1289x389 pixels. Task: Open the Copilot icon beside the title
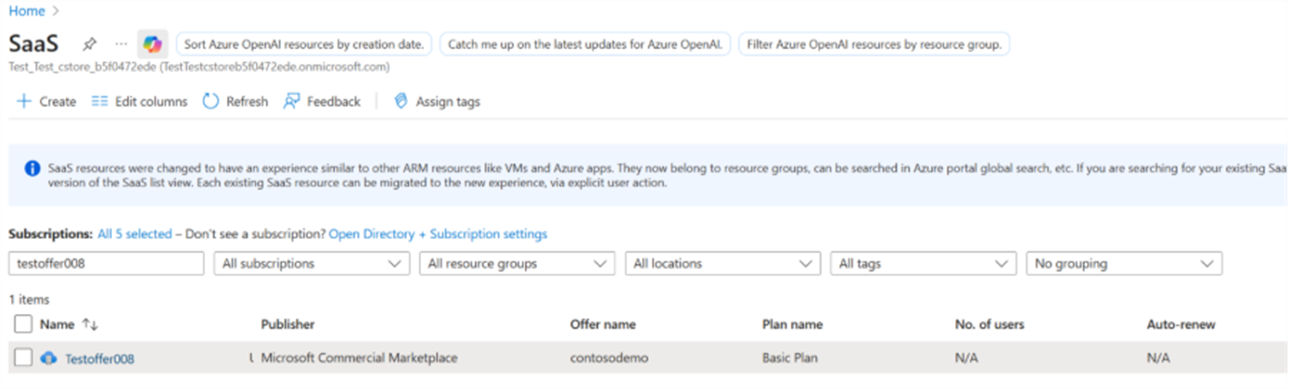(x=152, y=45)
